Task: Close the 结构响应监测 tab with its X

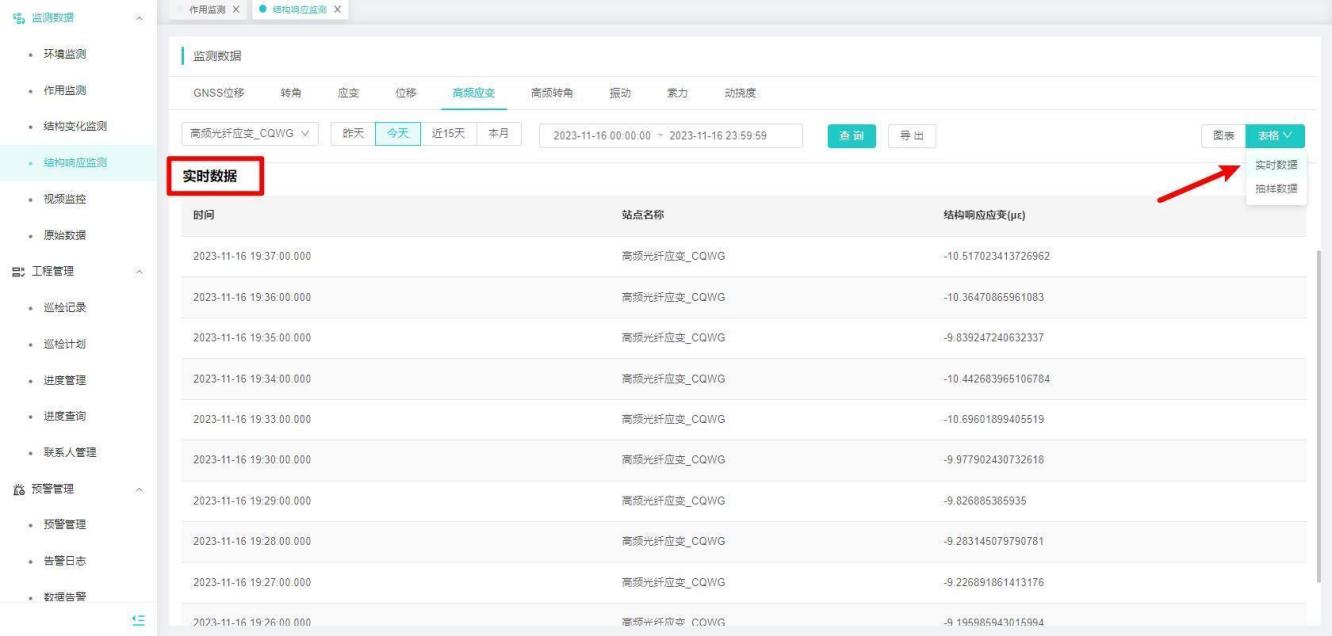Action: click(337, 9)
